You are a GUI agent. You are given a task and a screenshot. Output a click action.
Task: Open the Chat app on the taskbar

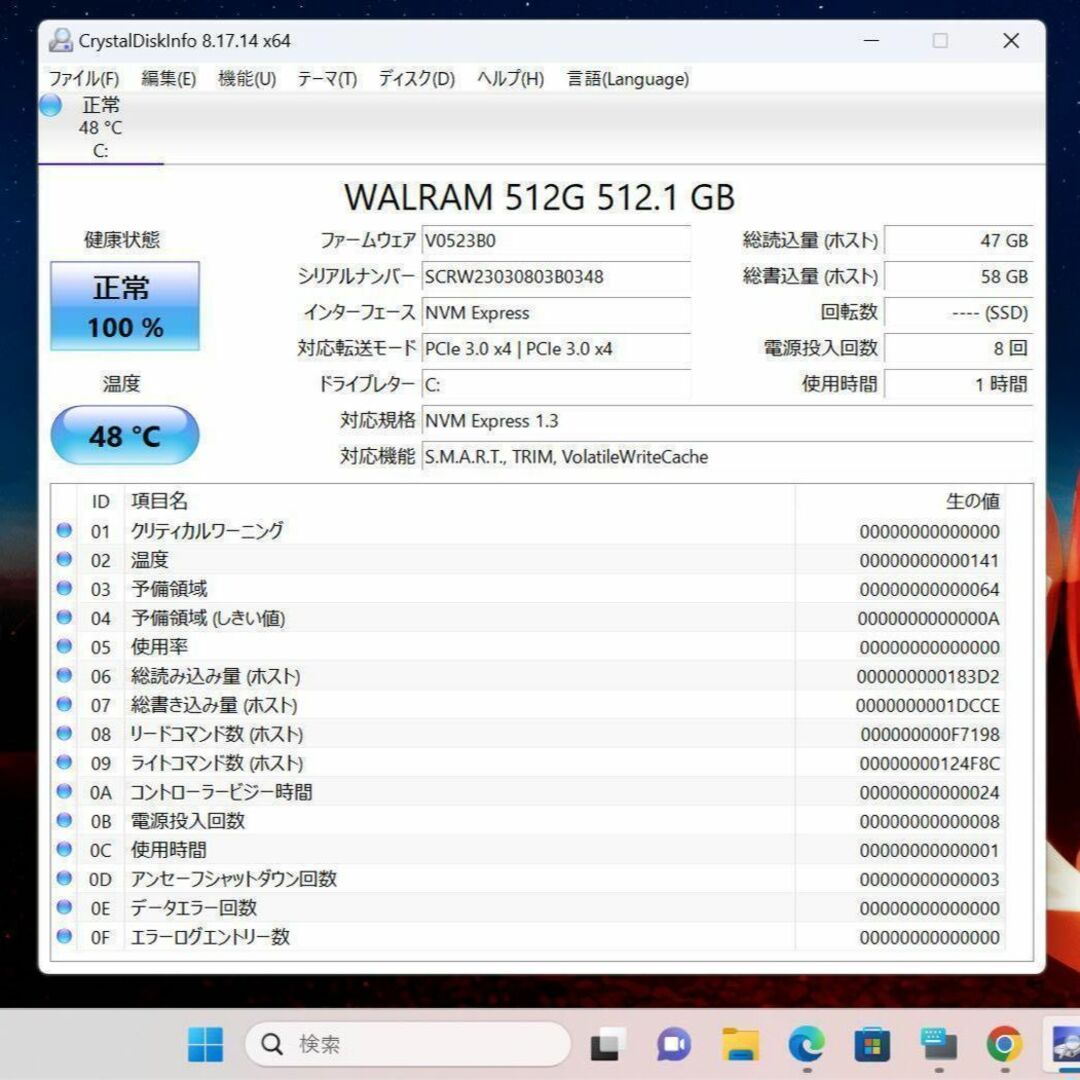[x=673, y=1044]
